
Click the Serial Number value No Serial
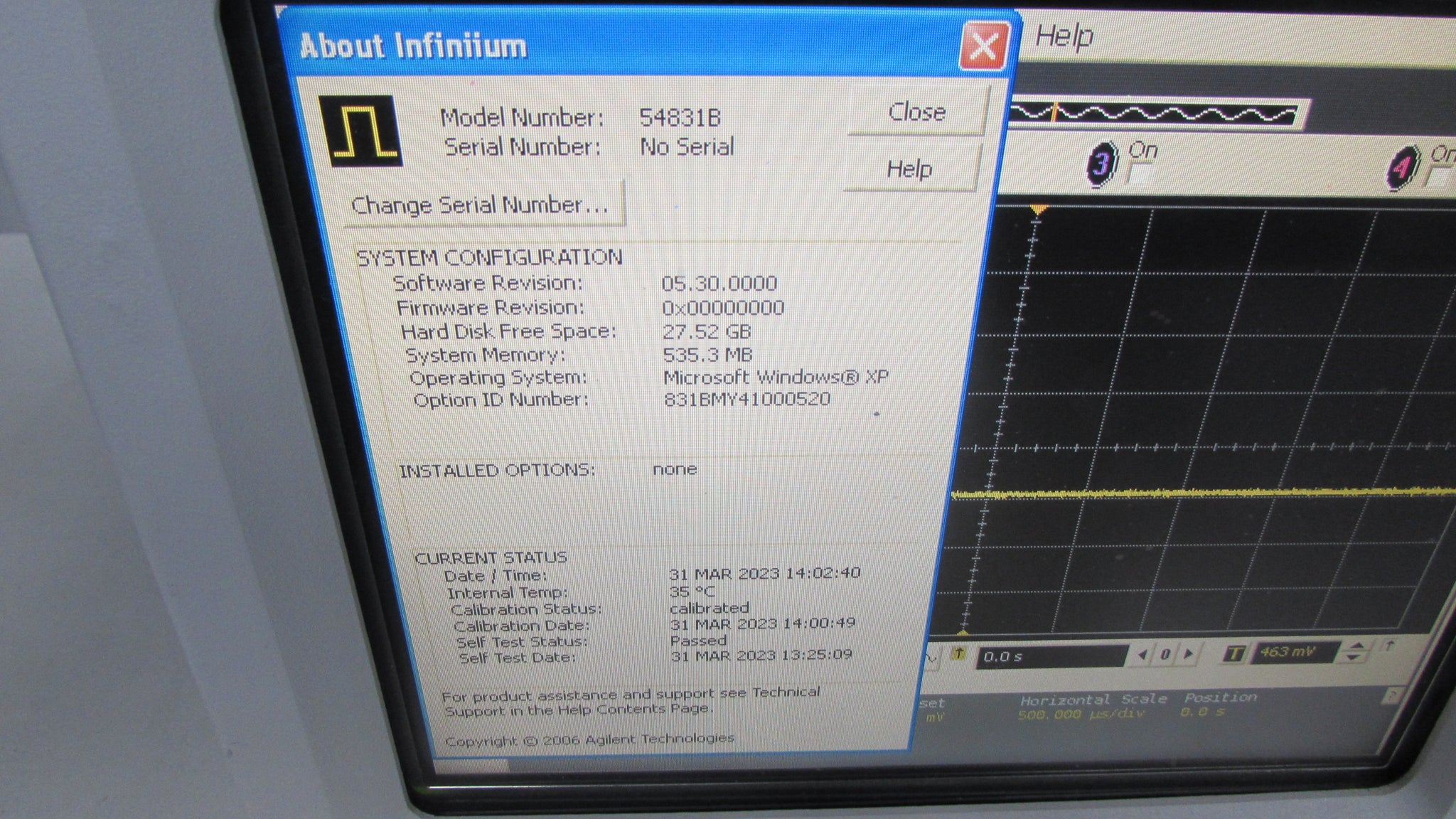(687, 146)
